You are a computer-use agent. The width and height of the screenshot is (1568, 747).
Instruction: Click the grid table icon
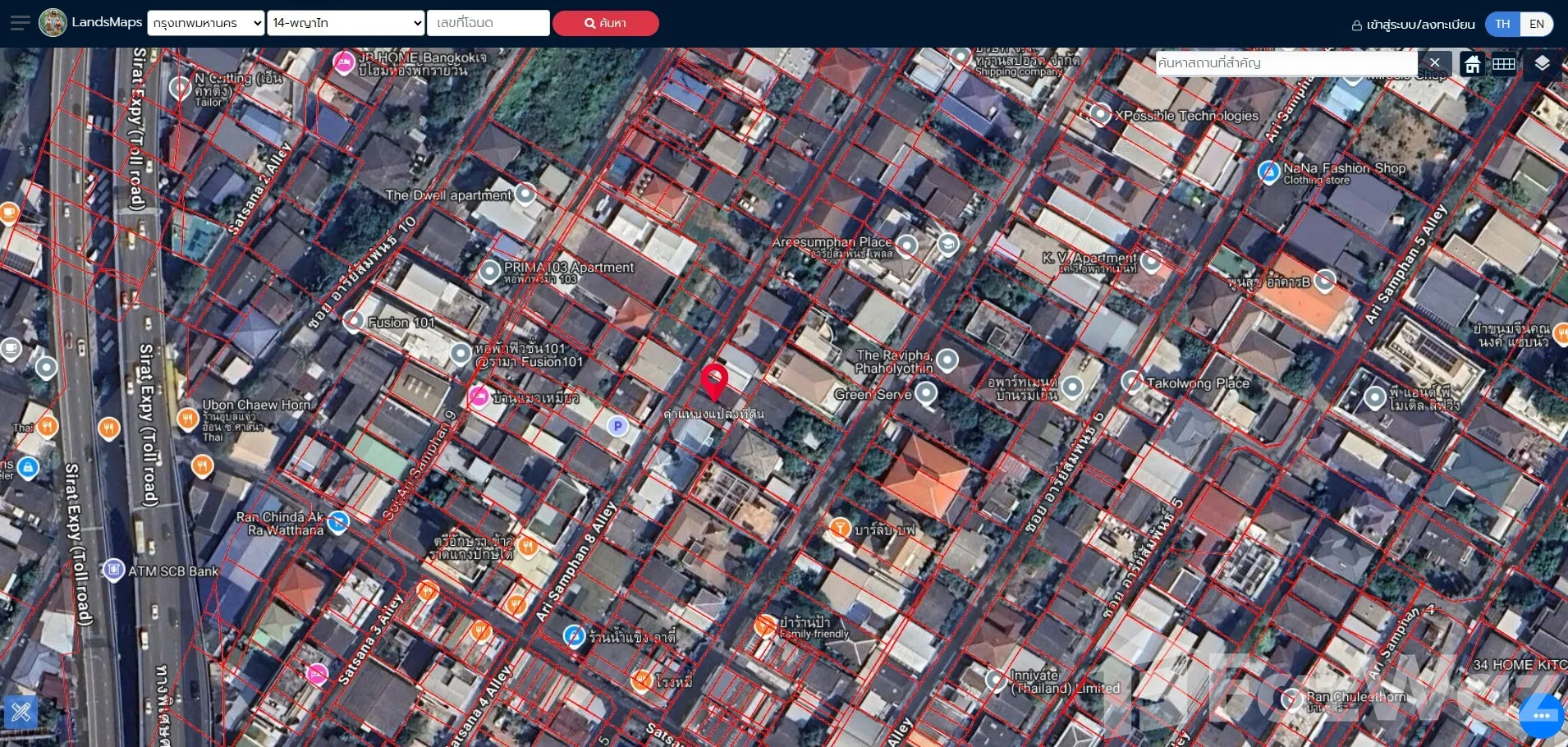click(x=1504, y=64)
